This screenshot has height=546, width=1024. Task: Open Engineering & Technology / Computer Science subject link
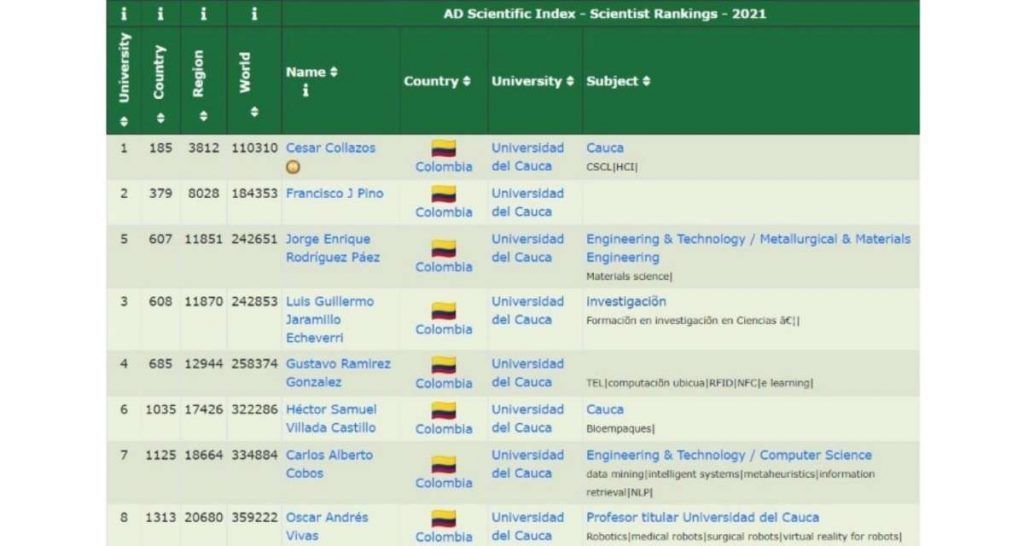click(729, 455)
